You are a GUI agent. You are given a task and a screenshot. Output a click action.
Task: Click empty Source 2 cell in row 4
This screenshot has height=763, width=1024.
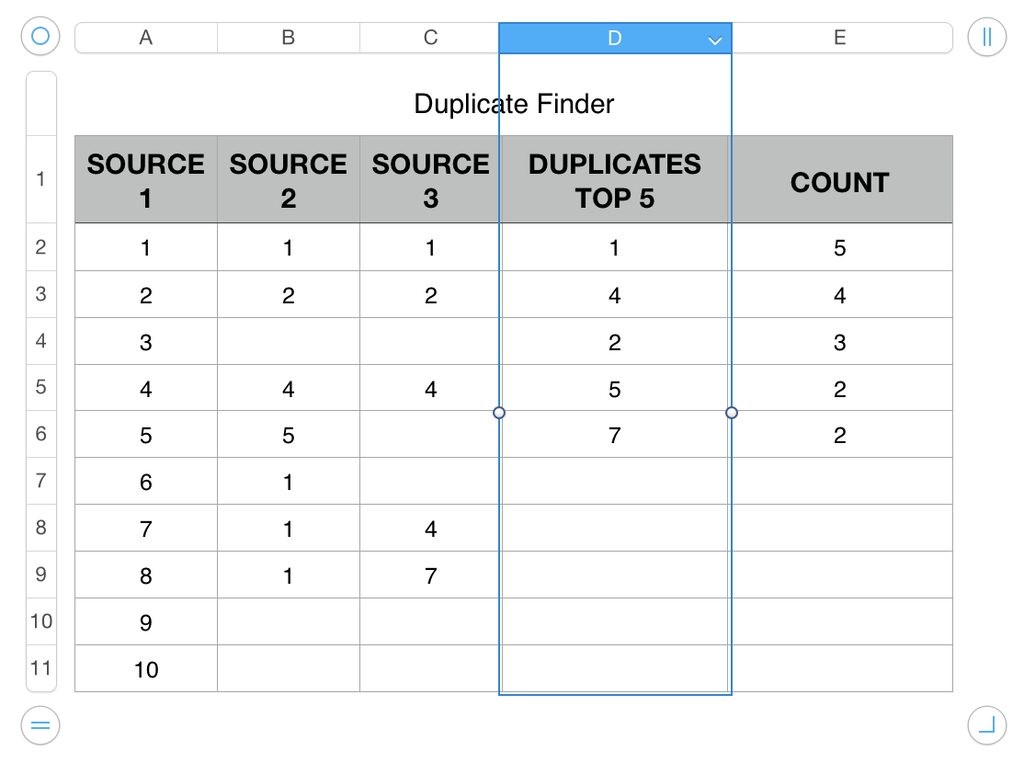pos(289,341)
